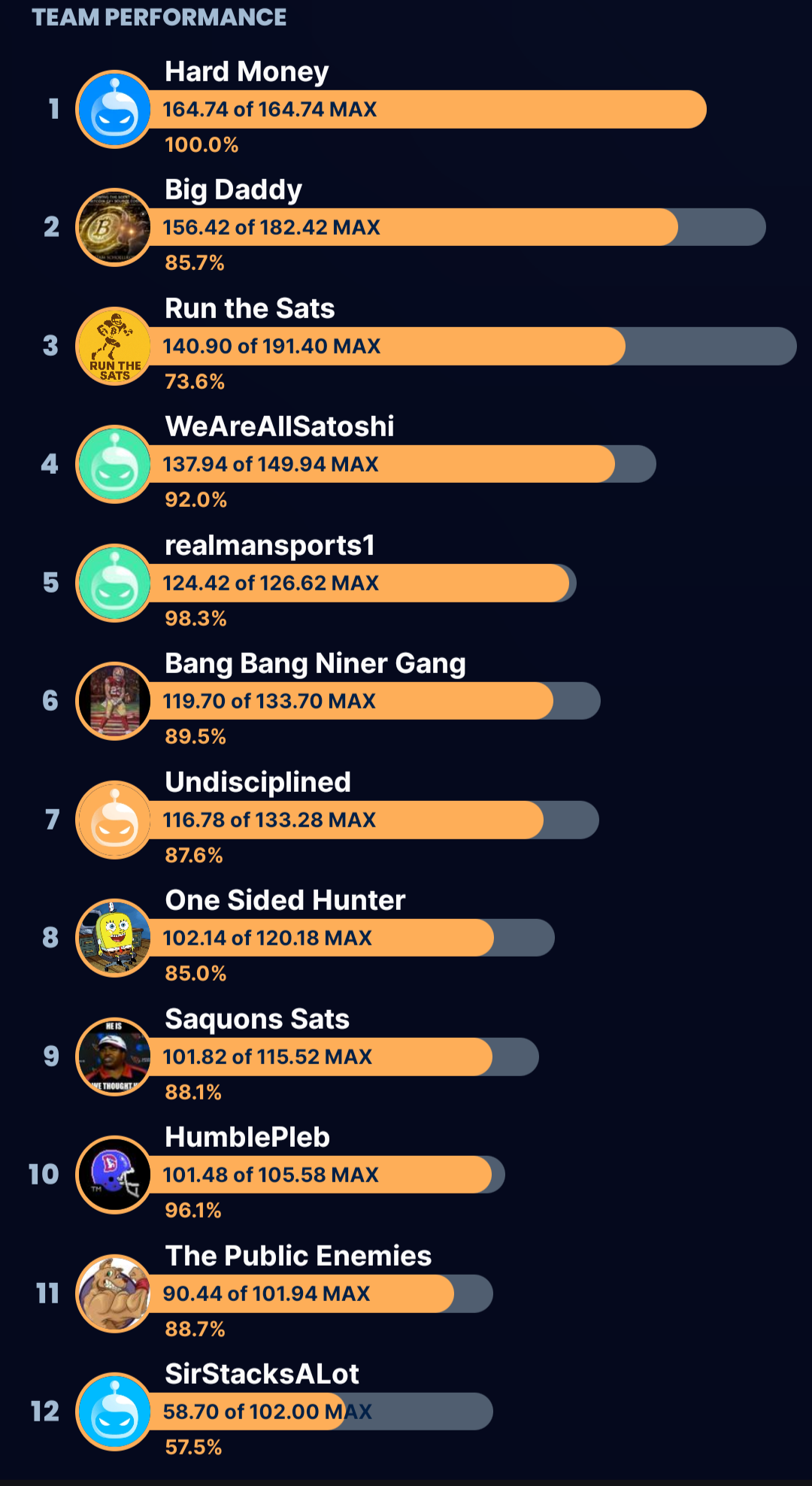812x1486 pixels.
Task: Click the Team Performance heading
Action: pos(159,17)
